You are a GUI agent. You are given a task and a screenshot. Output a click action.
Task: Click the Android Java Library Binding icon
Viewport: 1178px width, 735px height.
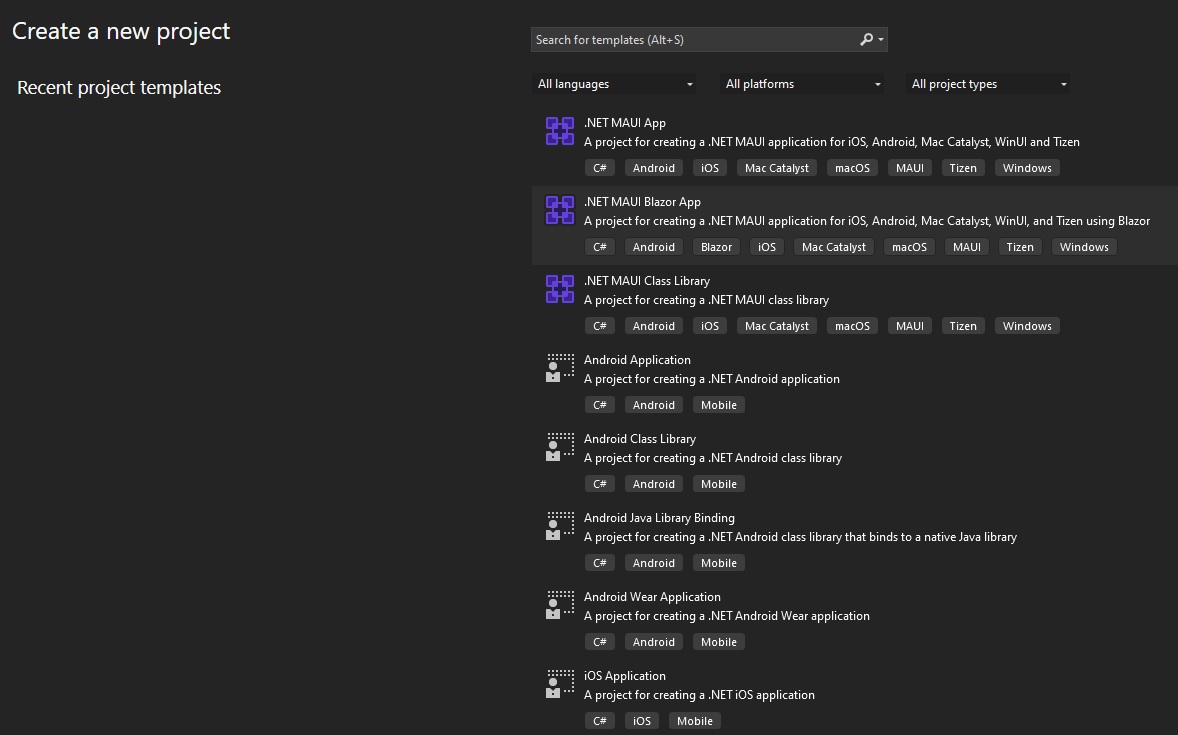[x=560, y=526]
